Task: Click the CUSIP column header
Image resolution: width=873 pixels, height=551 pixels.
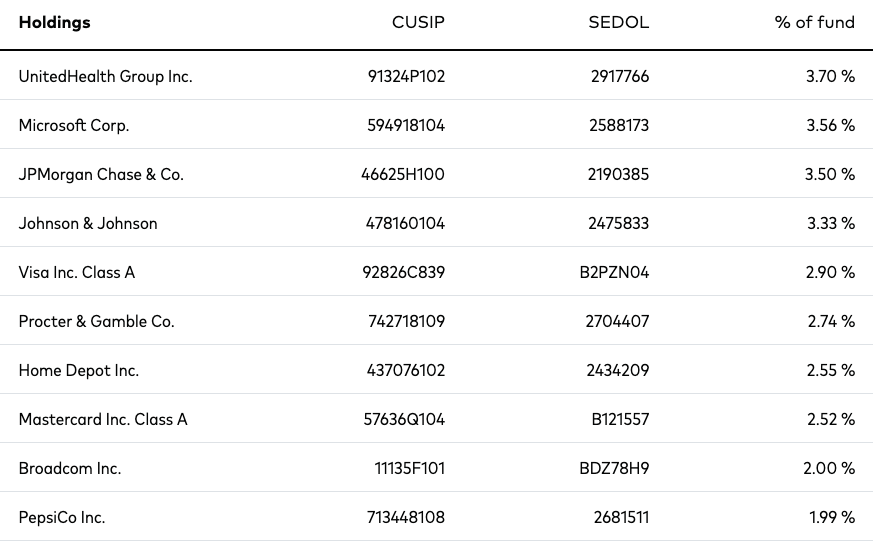Action: click(x=418, y=22)
